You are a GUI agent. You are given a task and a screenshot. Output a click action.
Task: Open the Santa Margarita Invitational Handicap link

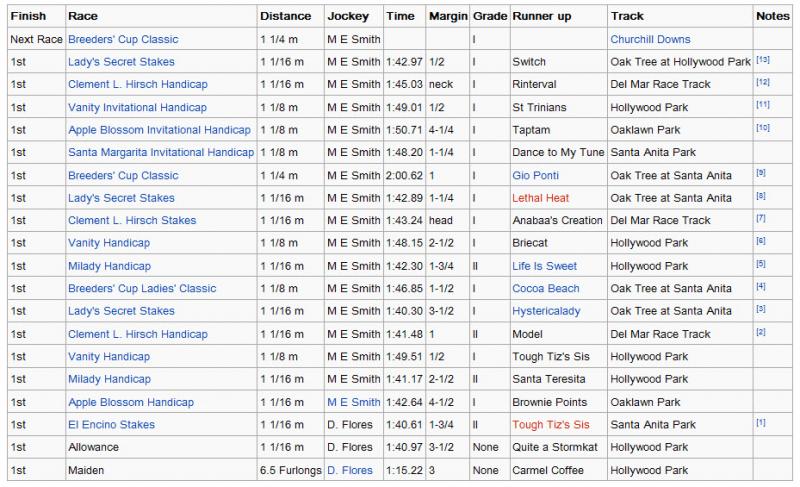point(161,152)
